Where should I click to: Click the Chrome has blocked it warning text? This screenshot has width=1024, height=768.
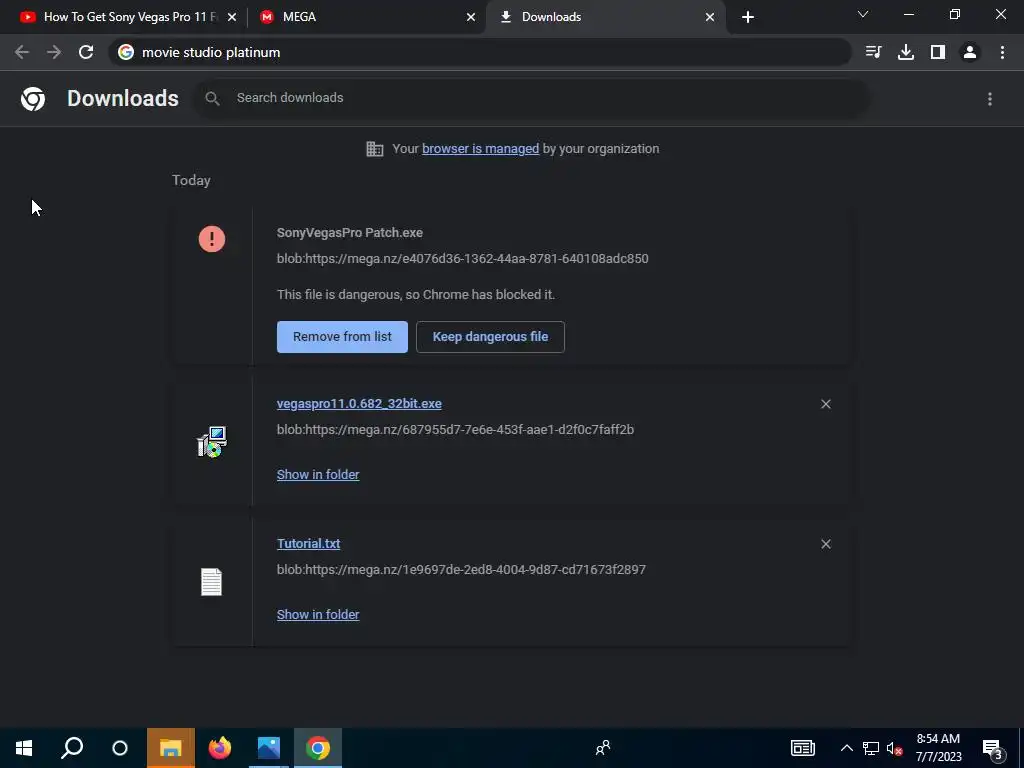(416, 295)
